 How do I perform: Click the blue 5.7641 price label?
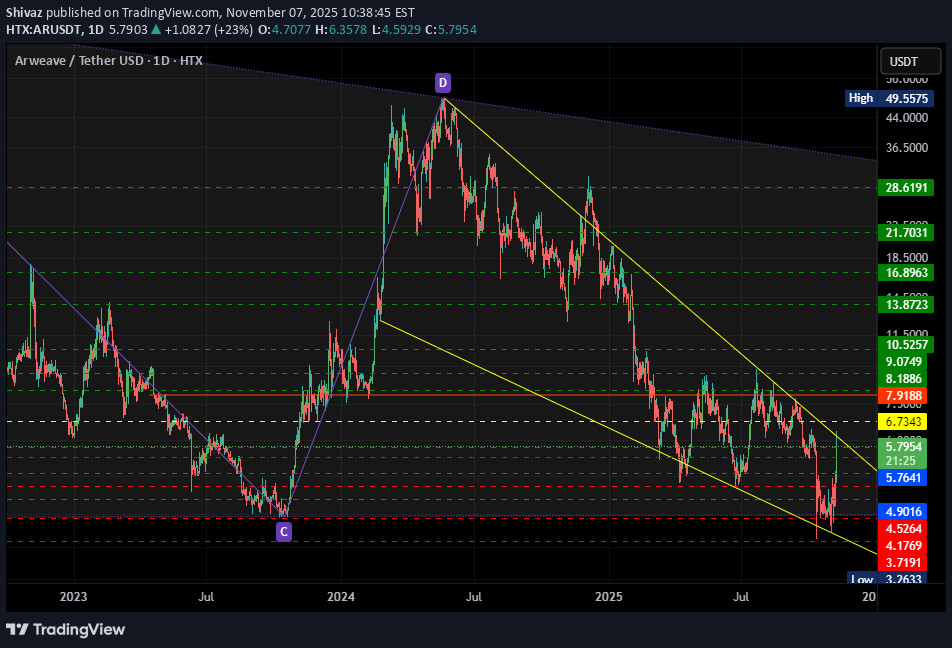905,479
